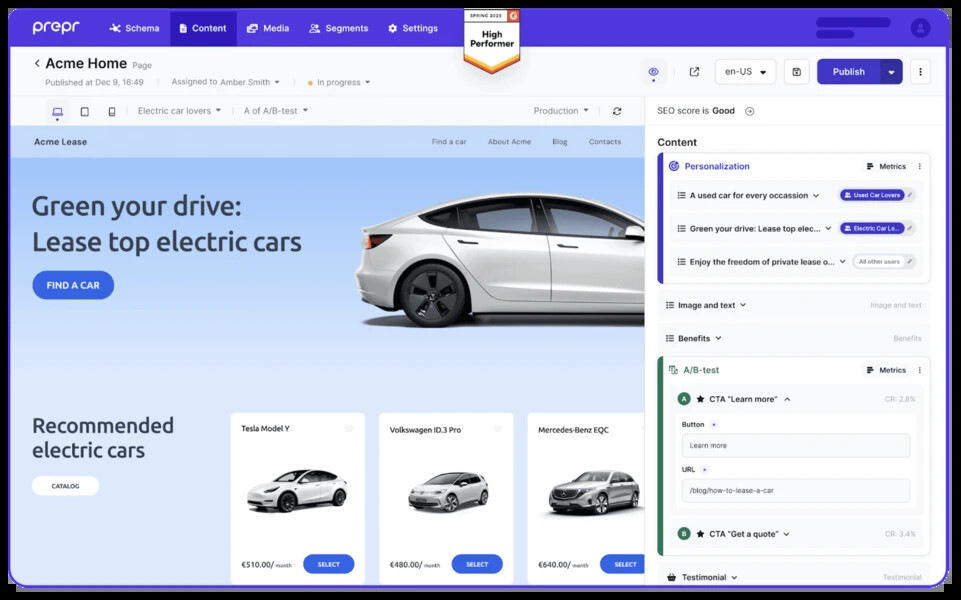
Task: Favorite the Tesla Model Y card heart
Action: tap(349, 429)
